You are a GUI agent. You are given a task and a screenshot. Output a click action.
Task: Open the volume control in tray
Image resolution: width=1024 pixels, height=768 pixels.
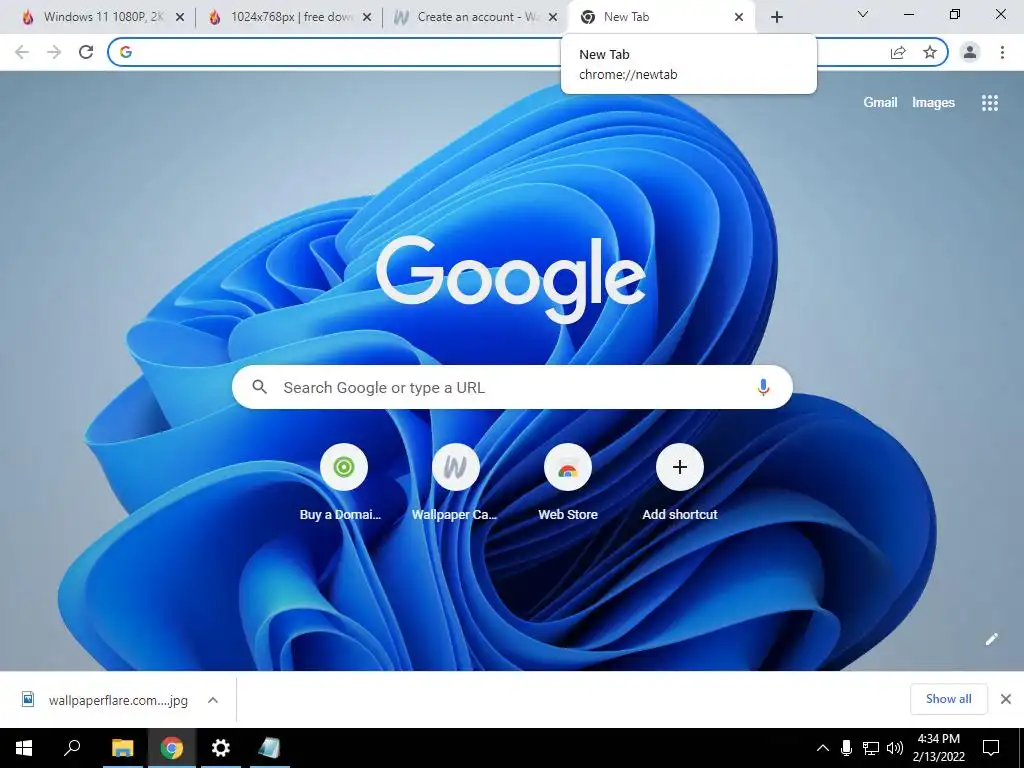click(x=895, y=748)
